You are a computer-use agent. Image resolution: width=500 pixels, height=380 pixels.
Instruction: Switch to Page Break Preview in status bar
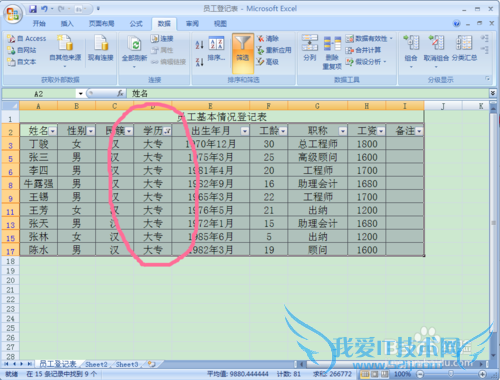click(x=385, y=374)
